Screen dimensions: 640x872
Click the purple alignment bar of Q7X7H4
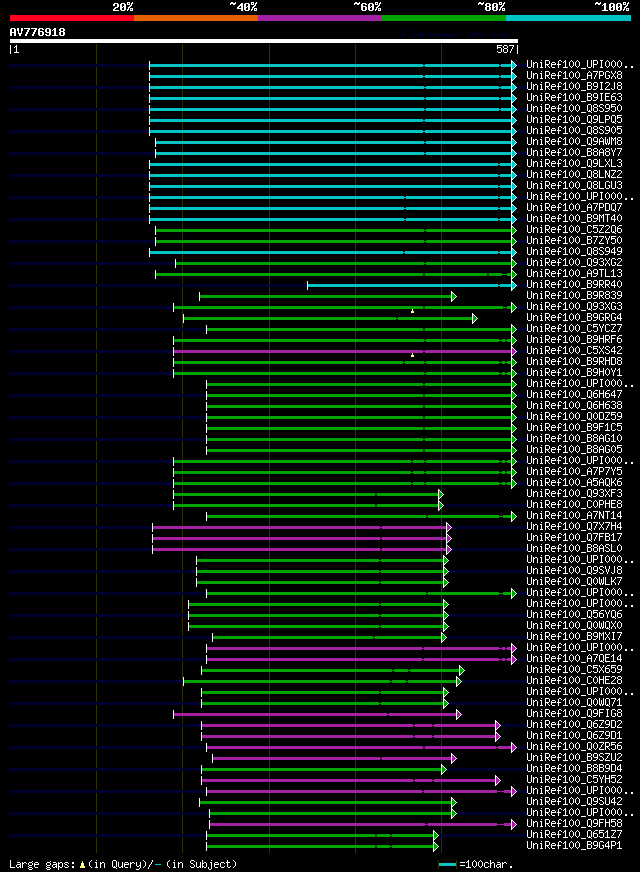click(x=301, y=528)
